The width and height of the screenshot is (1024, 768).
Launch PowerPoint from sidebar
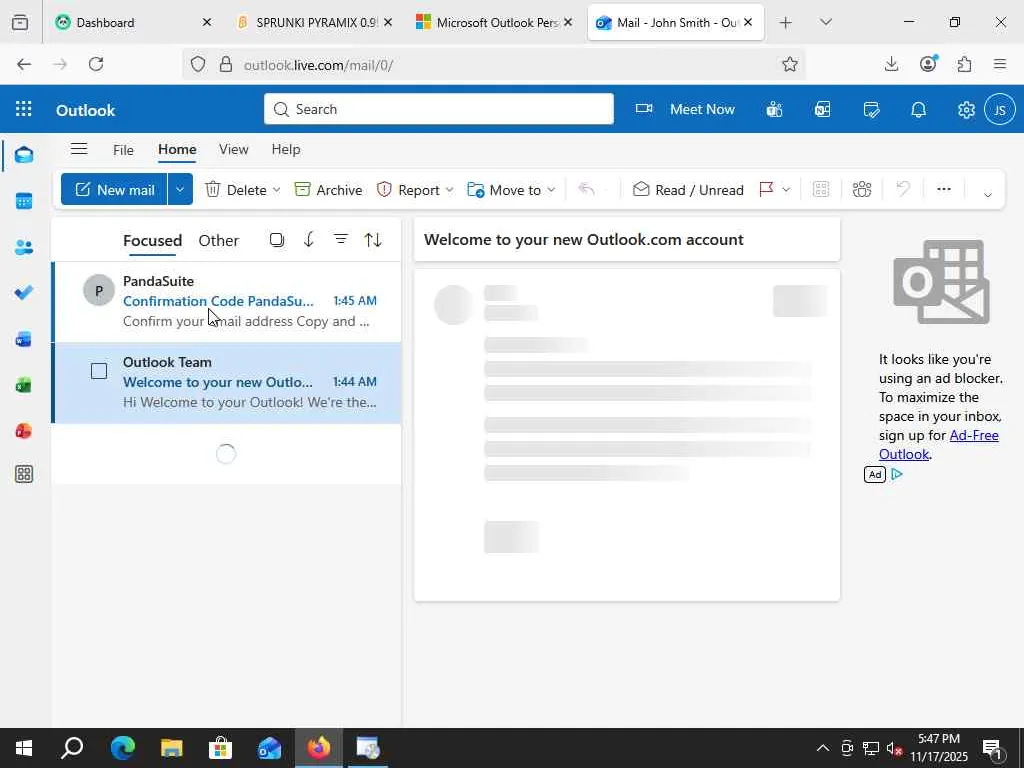pyautogui.click(x=24, y=431)
